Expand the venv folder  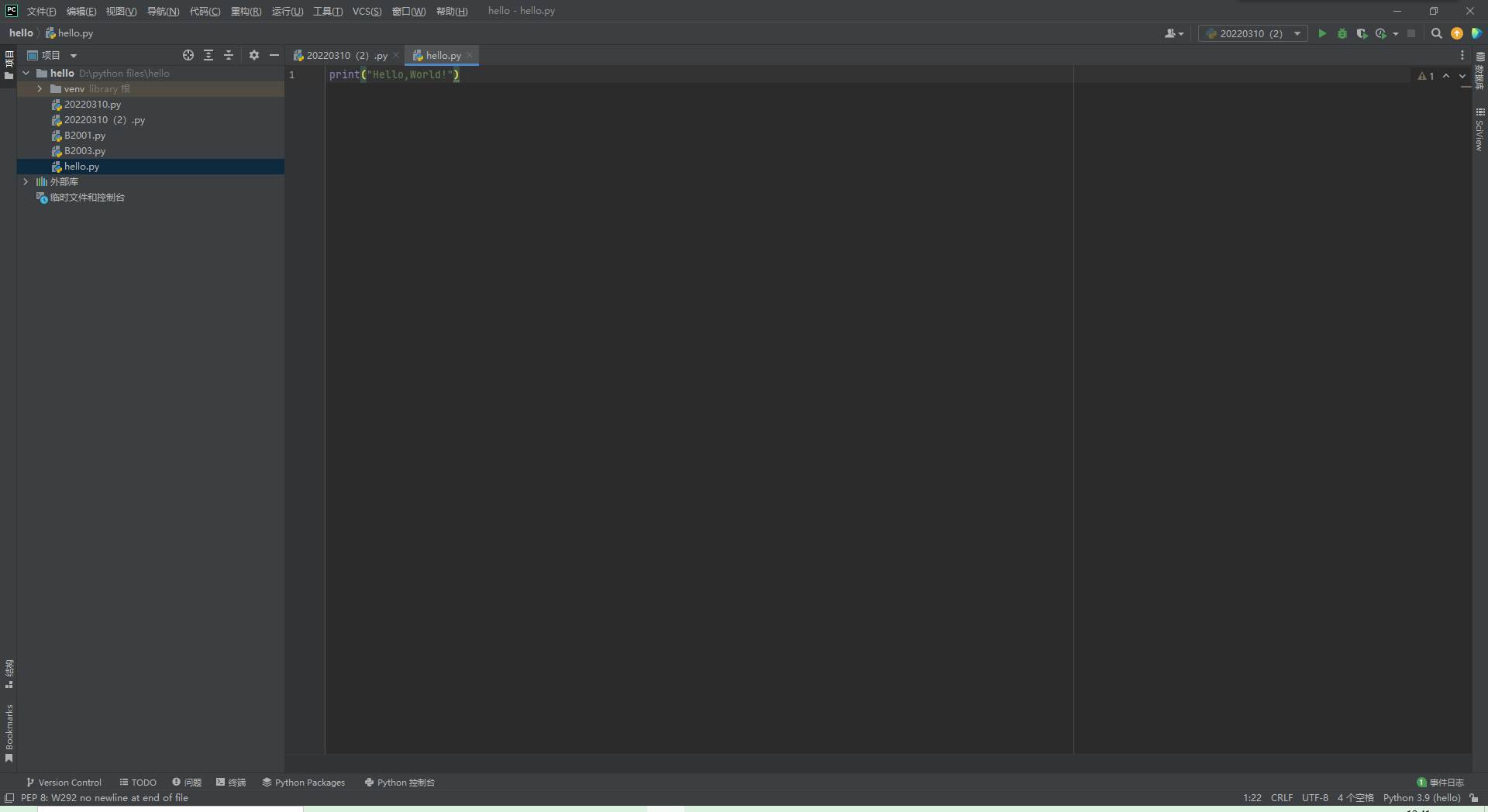[x=40, y=89]
